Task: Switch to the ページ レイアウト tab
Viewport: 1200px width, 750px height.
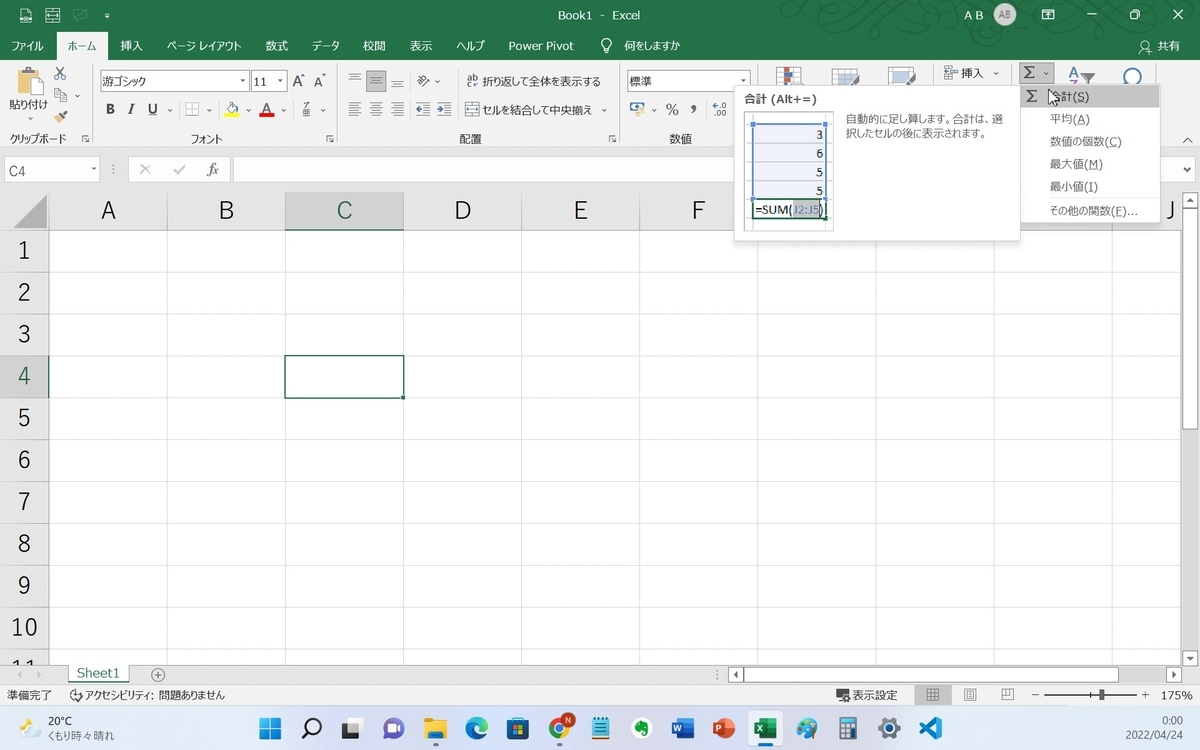Action: point(204,46)
